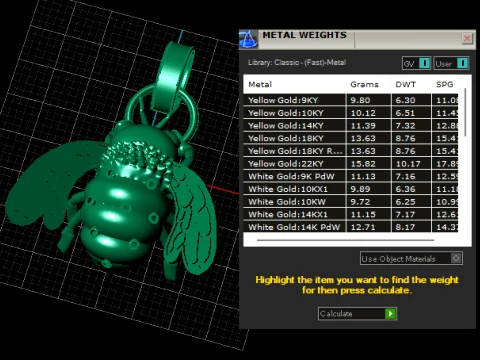The width and height of the screenshot is (480, 360).
Task: Select the bee pendant bail loop
Action: [x=173, y=78]
